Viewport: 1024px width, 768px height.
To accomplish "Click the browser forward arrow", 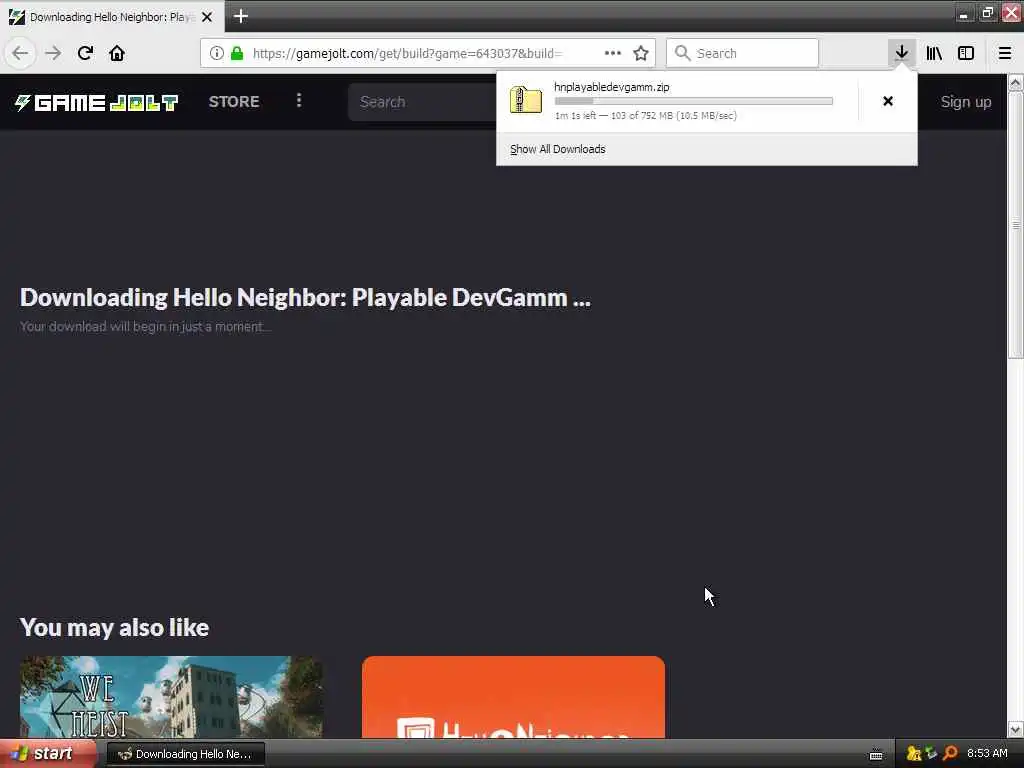I will [53, 53].
